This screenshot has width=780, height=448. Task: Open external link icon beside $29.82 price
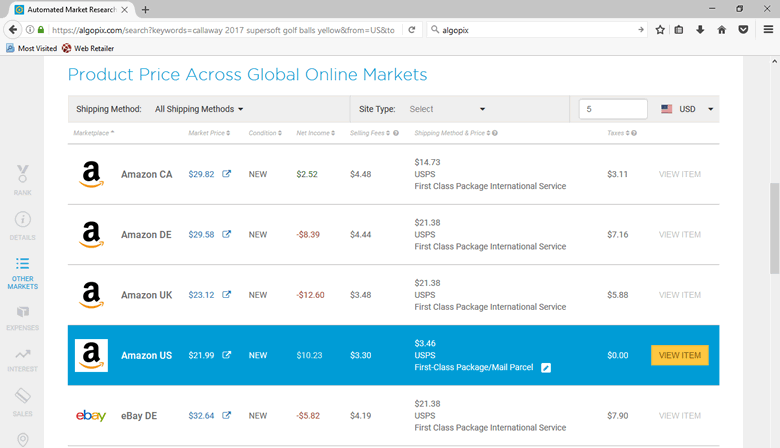[227, 174]
